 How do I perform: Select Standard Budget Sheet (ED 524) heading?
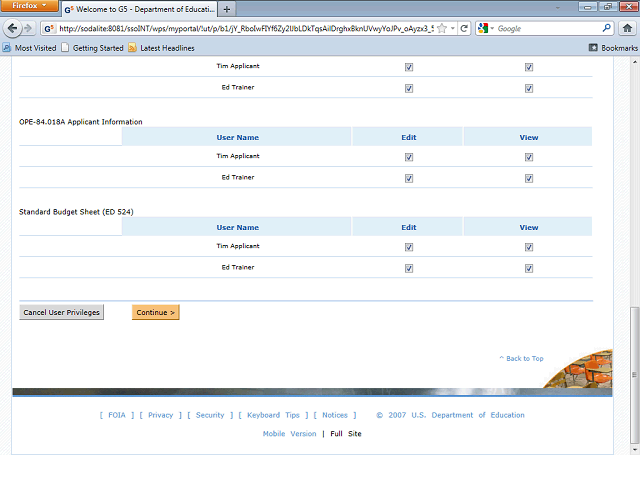pyautogui.click(x=76, y=212)
